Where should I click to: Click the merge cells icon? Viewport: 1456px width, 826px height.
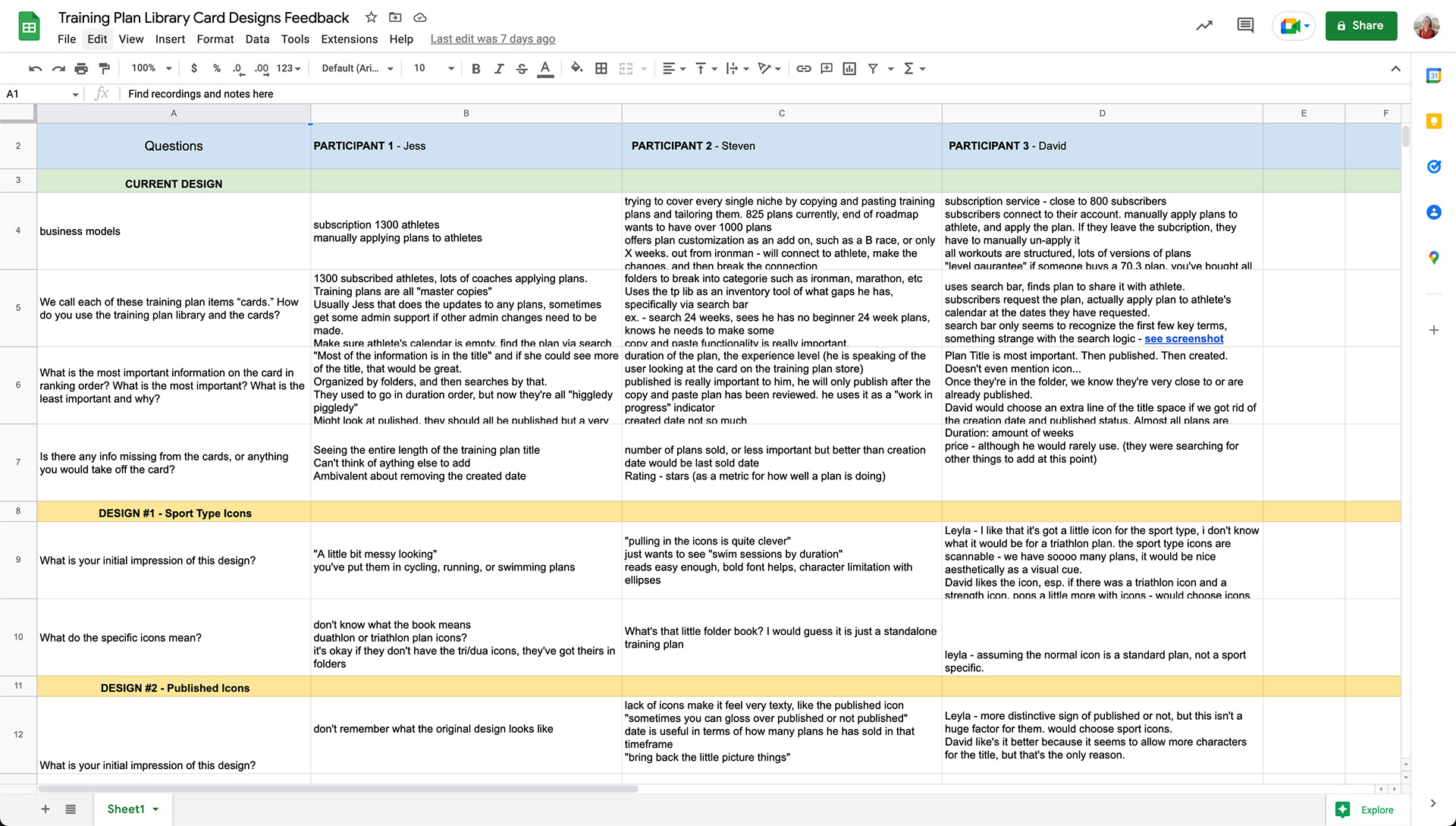click(x=626, y=68)
